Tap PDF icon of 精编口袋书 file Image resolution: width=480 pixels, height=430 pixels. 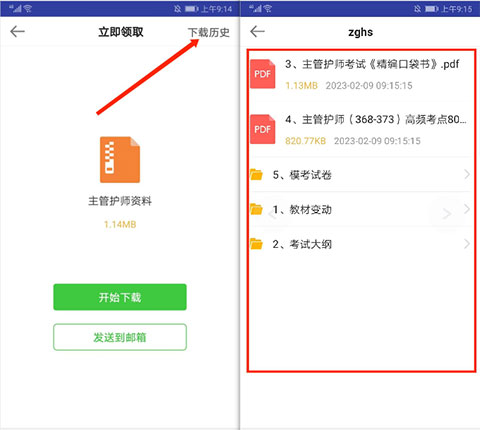[x=263, y=74]
